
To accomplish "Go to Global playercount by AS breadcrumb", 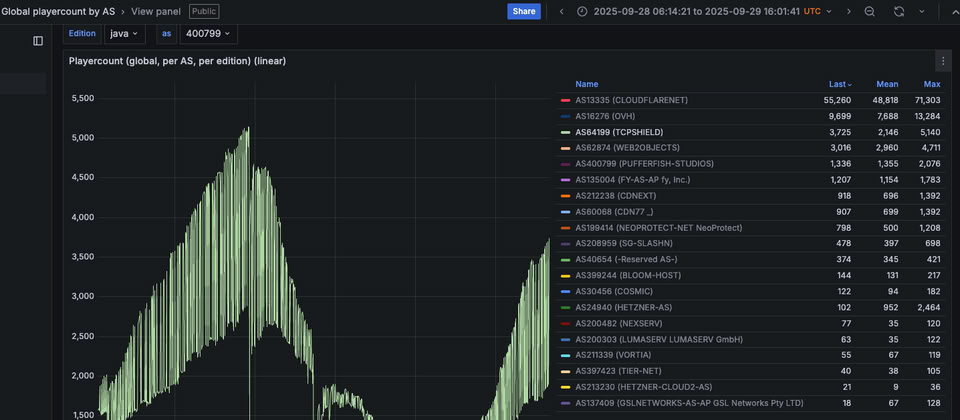I will pyautogui.click(x=58, y=11).
